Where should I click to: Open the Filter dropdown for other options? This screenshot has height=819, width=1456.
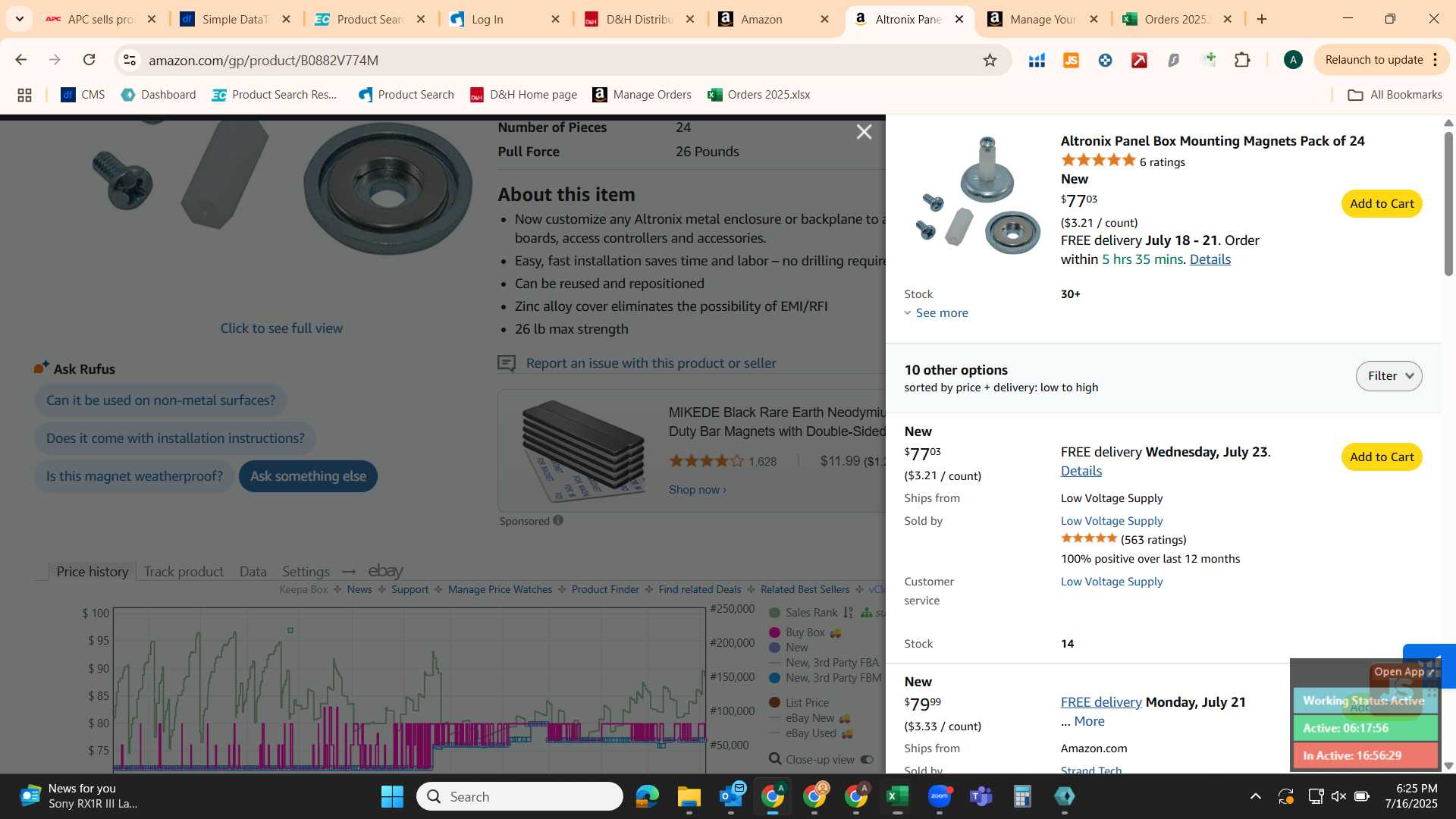pyautogui.click(x=1389, y=376)
